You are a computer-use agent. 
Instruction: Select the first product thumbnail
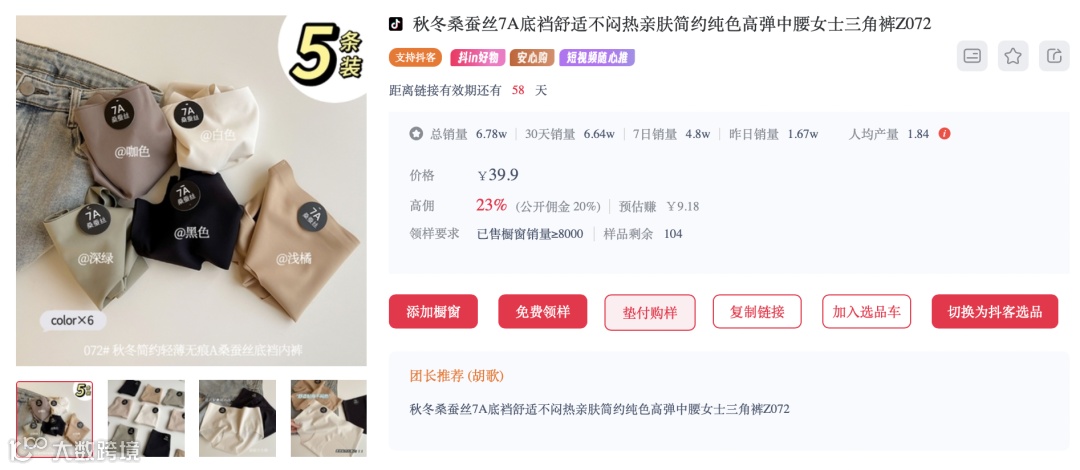[x=54, y=418]
